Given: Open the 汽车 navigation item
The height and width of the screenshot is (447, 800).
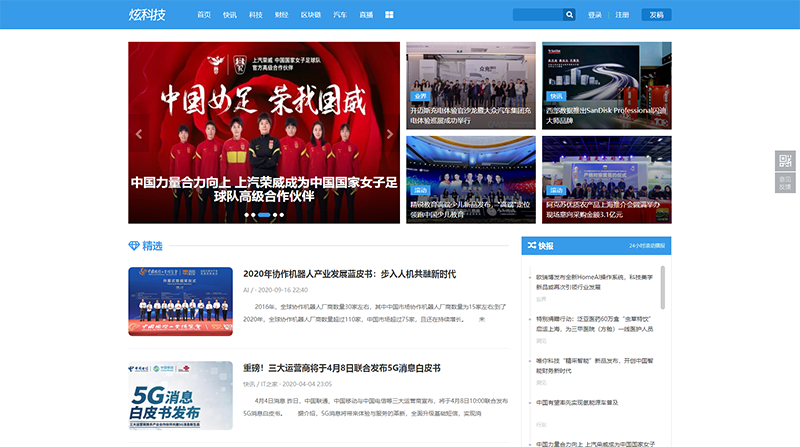Looking at the screenshot, I should click(340, 15).
